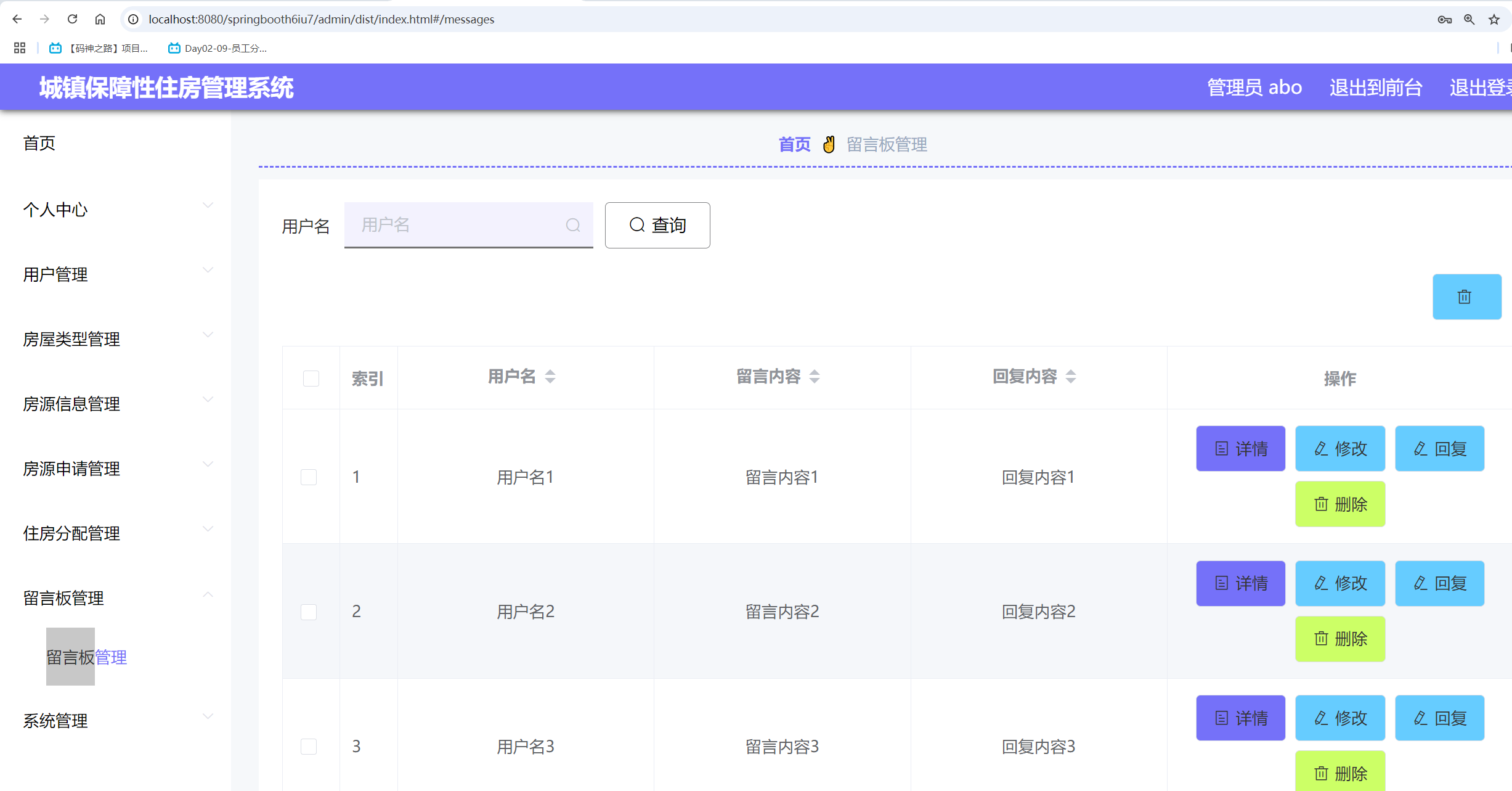1512x791 pixels.
Task: Click the browser home icon
Action: pyautogui.click(x=100, y=18)
